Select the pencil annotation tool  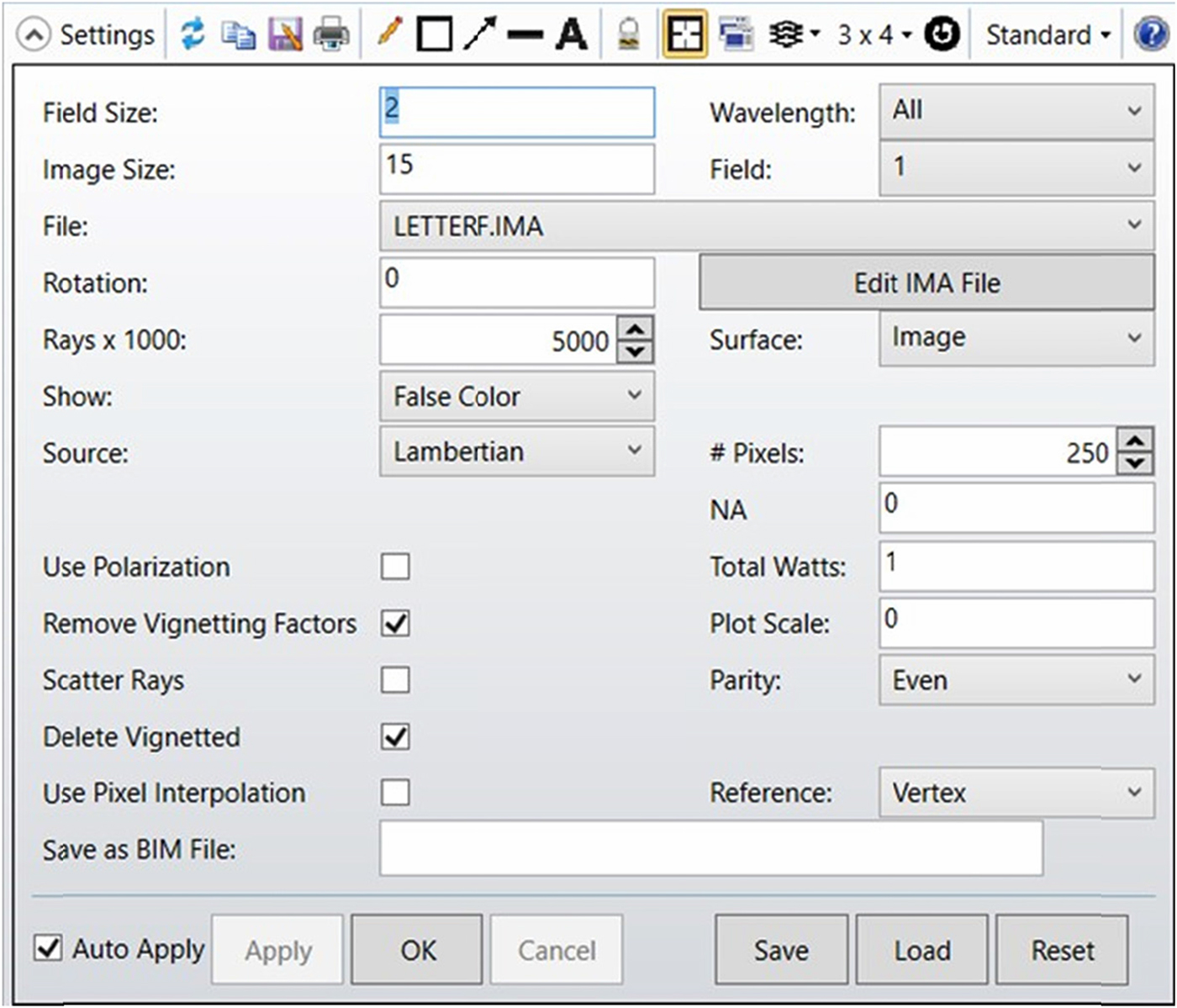[389, 34]
